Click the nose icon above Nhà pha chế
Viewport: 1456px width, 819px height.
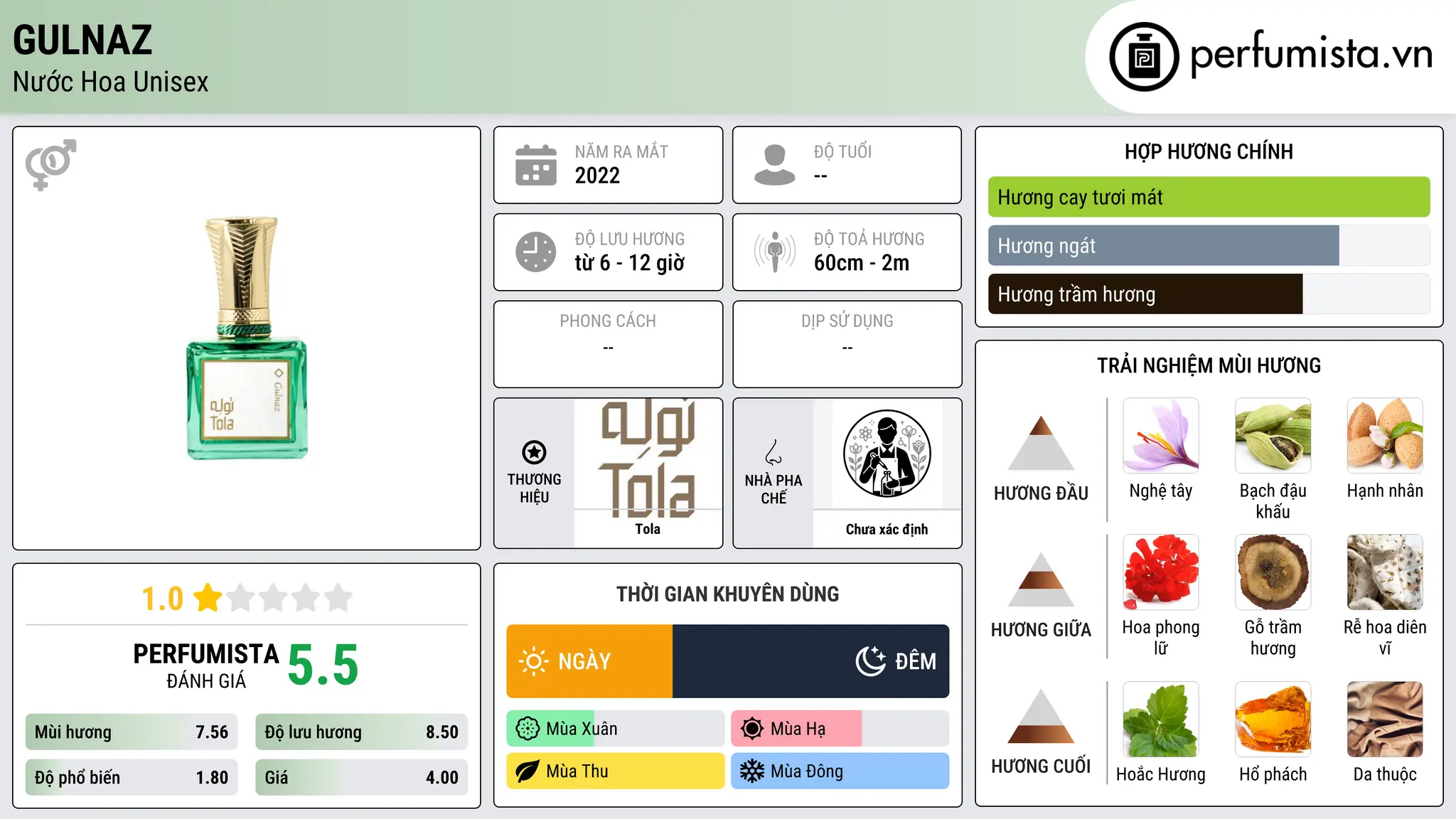[x=773, y=452]
